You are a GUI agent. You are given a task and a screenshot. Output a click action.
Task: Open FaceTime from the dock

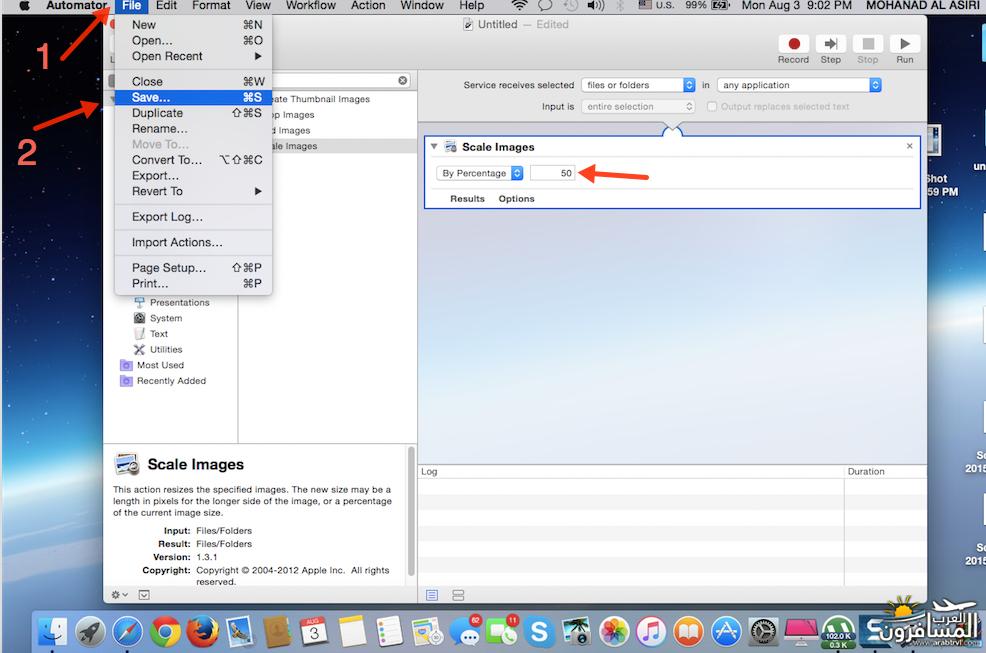pyautogui.click(x=502, y=631)
